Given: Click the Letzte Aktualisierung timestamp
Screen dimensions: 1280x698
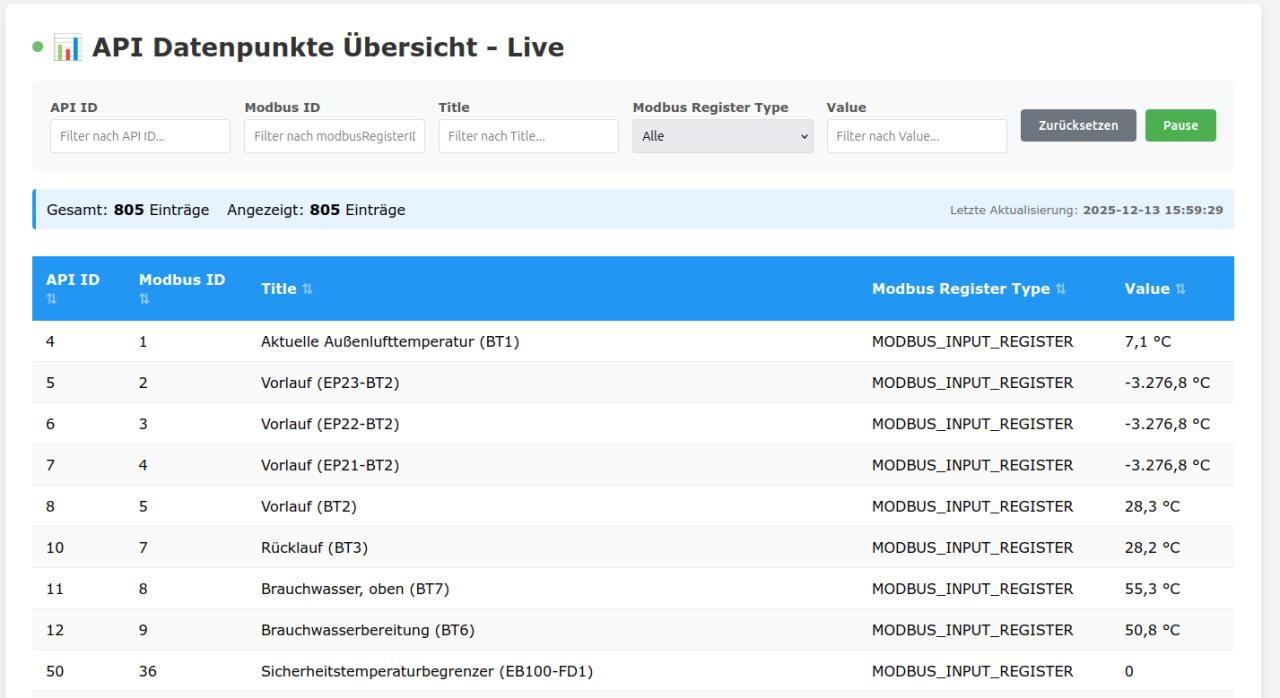Looking at the screenshot, I should tap(1152, 211).
